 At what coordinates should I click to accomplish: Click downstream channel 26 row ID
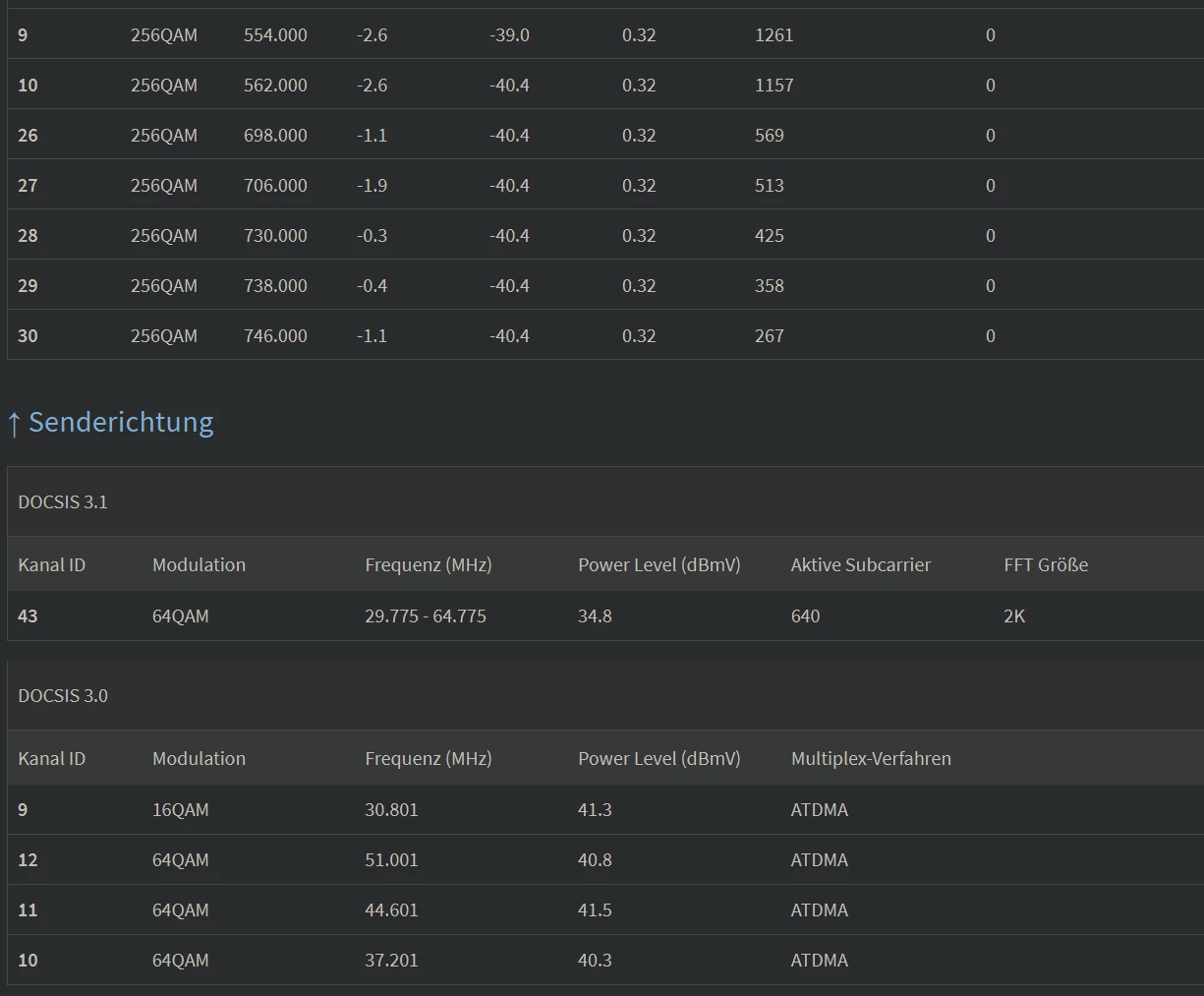[x=28, y=135]
